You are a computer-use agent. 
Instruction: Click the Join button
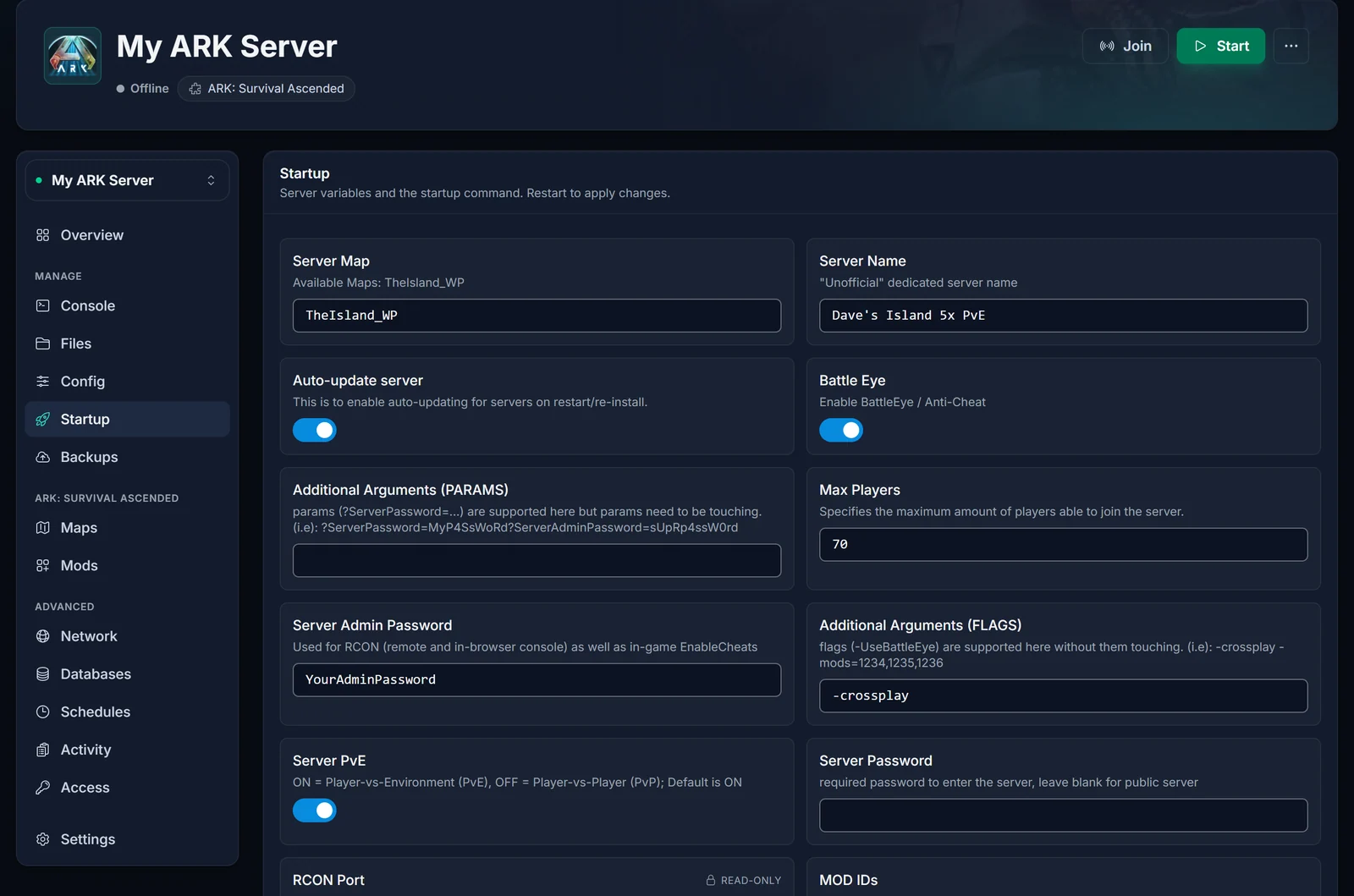point(1125,46)
